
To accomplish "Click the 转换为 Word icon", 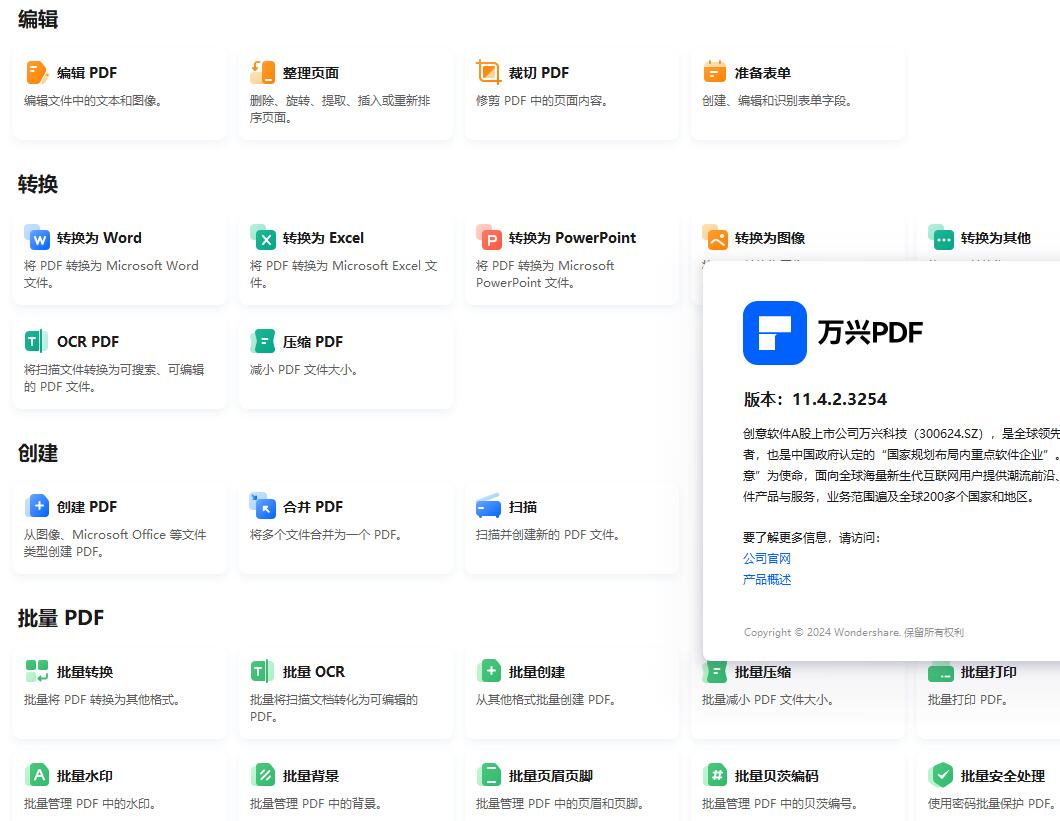I will tap(37, 237).
